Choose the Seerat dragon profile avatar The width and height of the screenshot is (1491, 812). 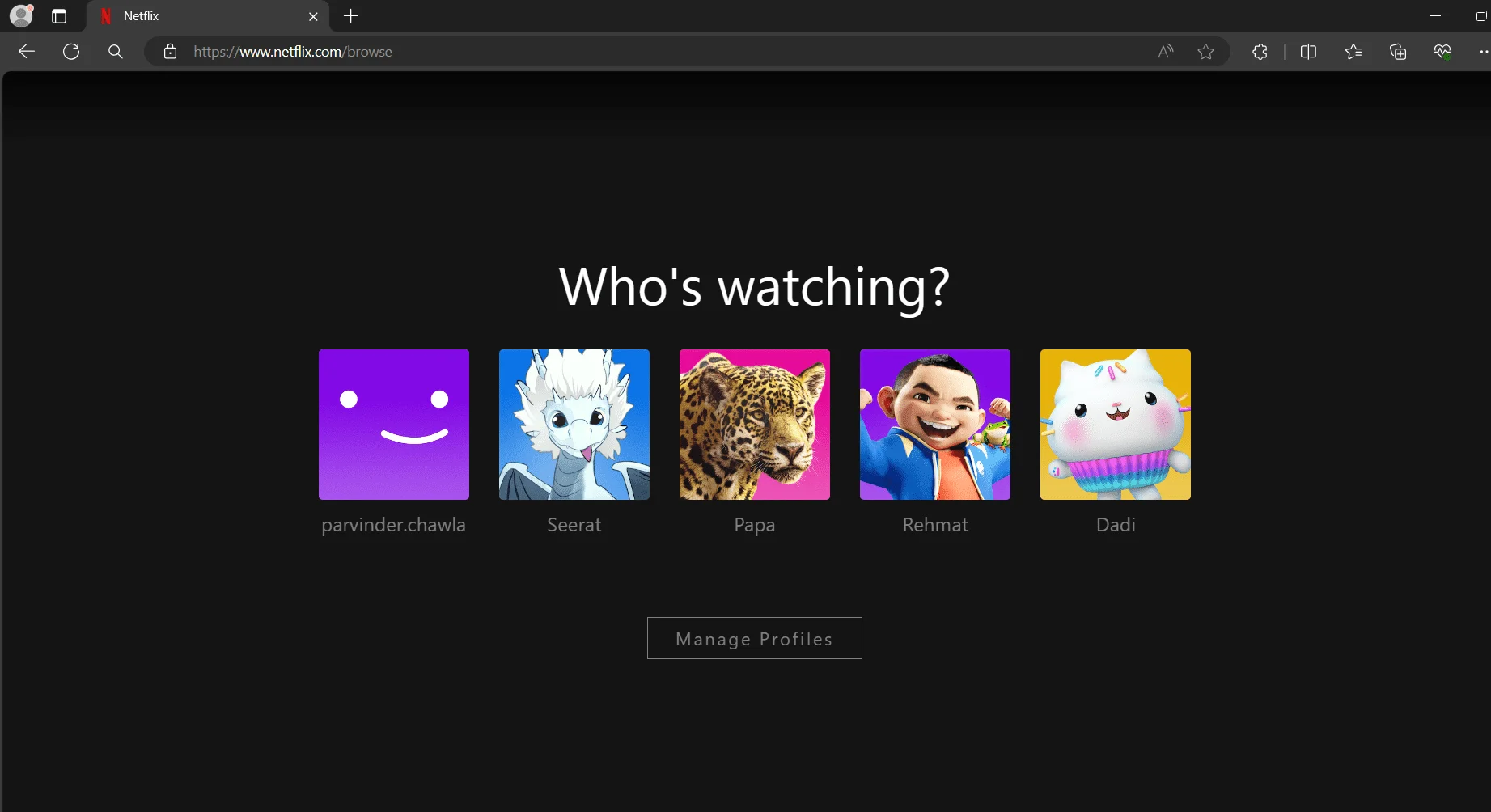coord(574,425)
